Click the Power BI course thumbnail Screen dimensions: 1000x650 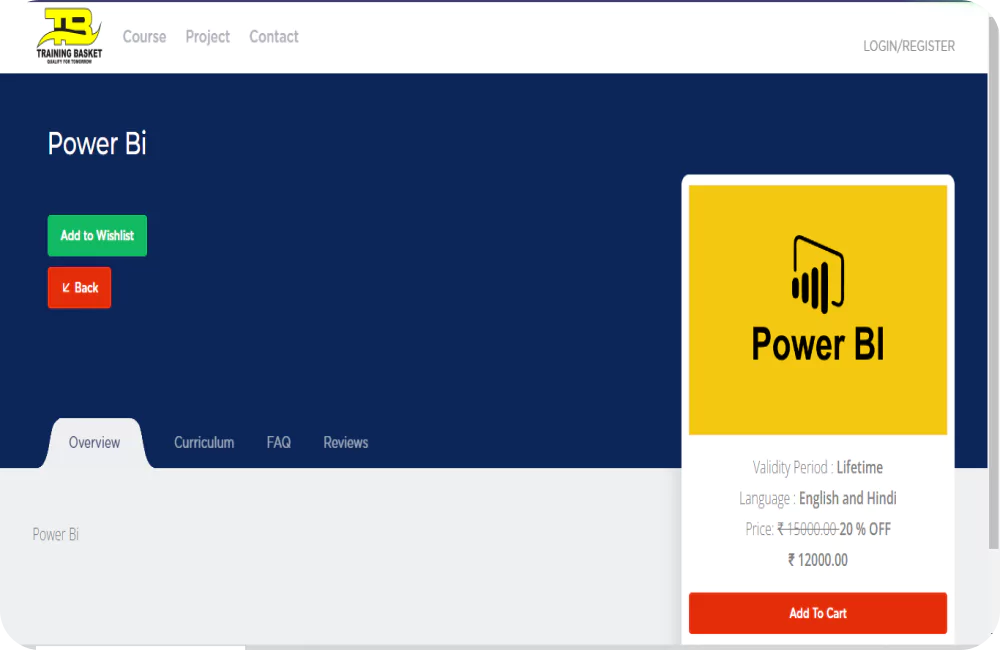coord(818,310)
